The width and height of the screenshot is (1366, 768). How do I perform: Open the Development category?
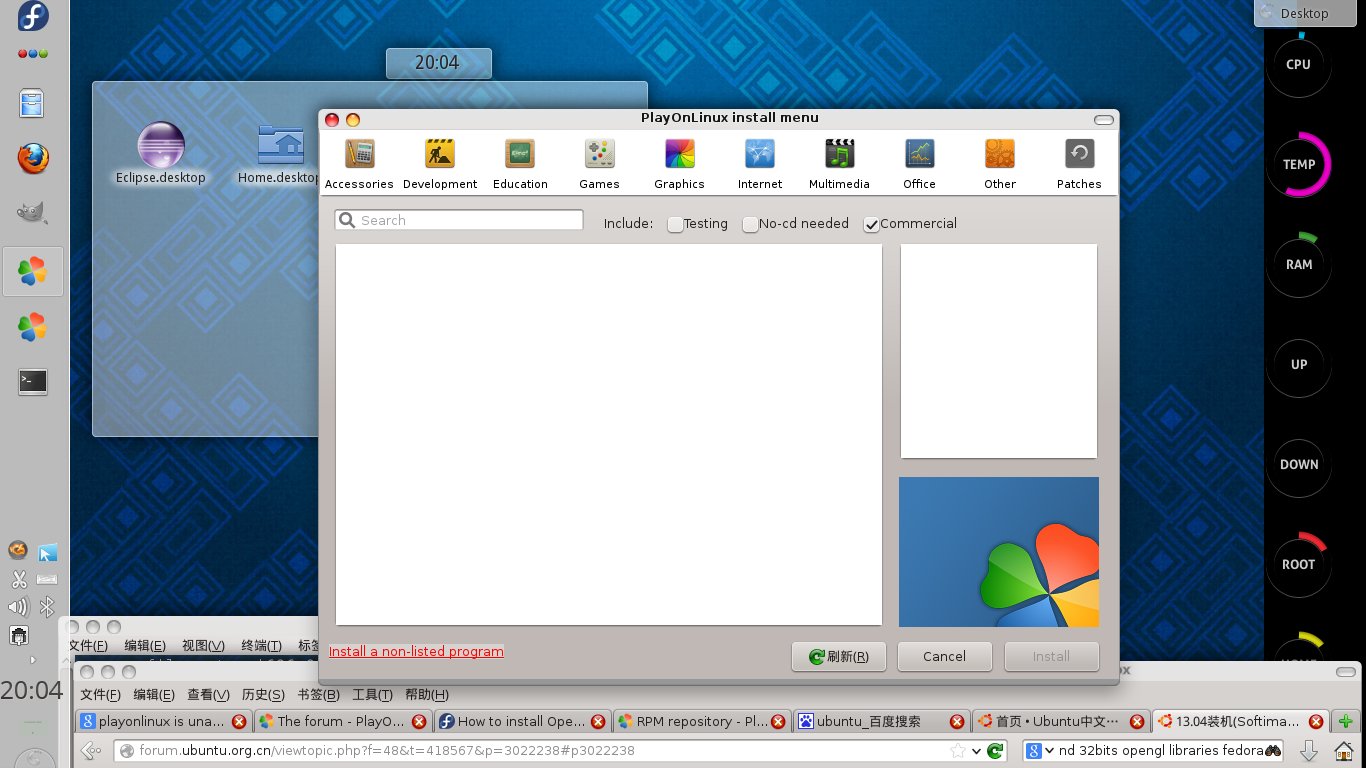coord(440,164)
